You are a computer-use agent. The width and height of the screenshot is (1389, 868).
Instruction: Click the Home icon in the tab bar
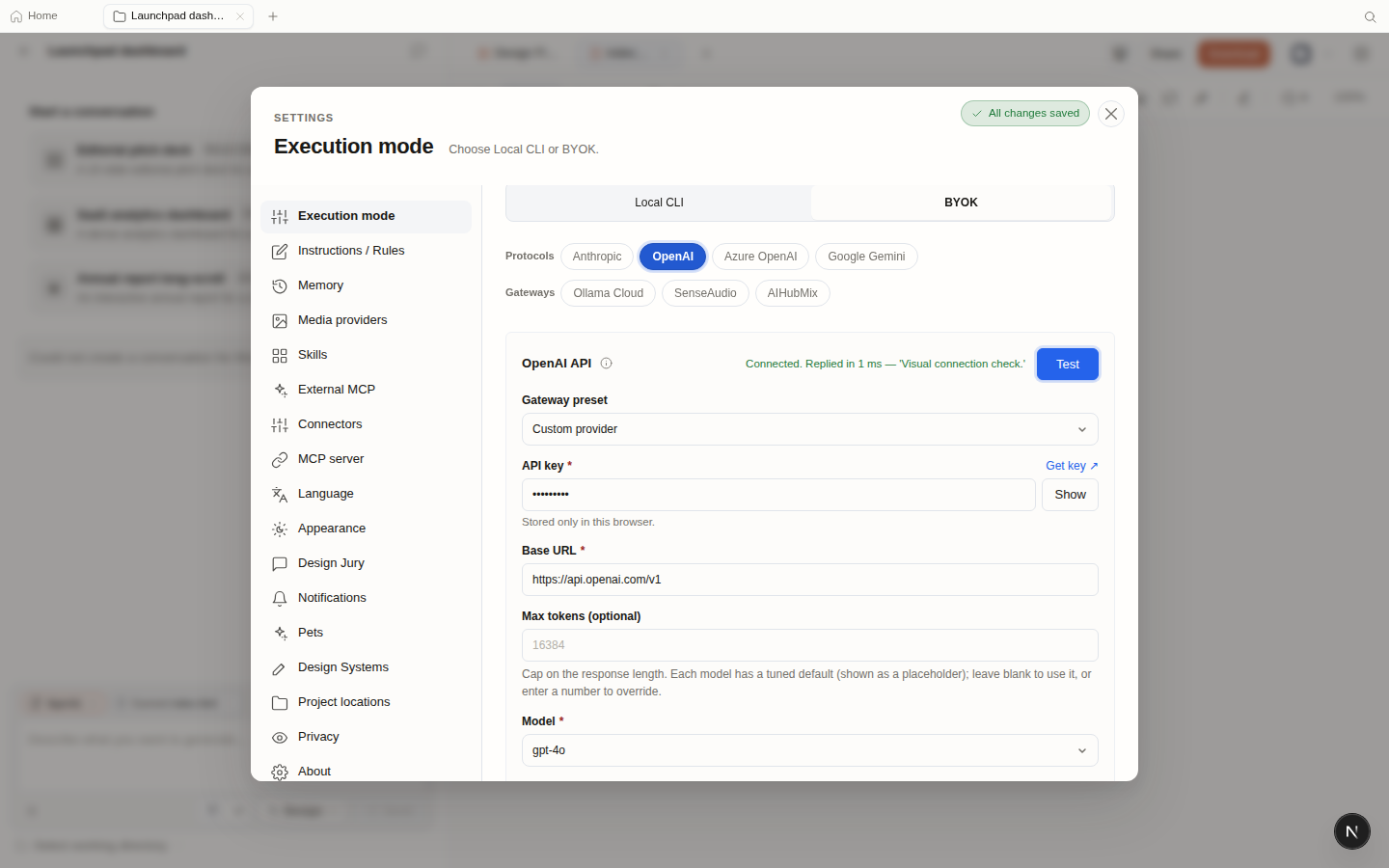(16, 16)
